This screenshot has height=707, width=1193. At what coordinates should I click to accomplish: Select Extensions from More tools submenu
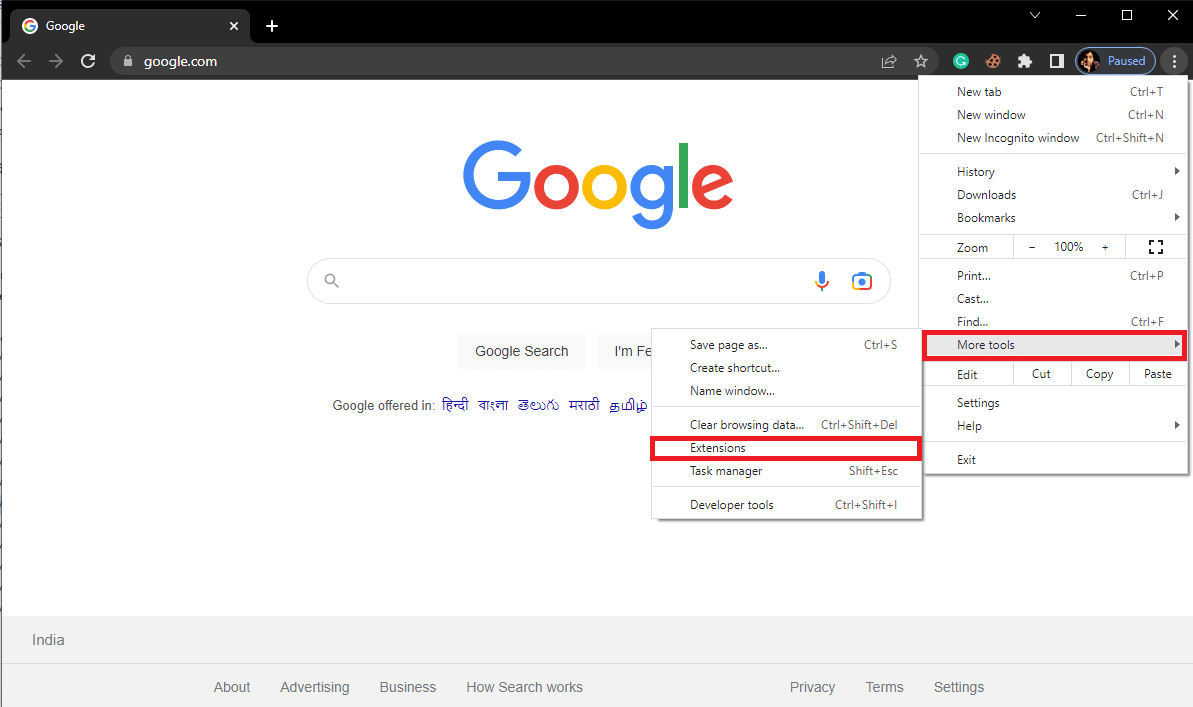click(718, 448)
